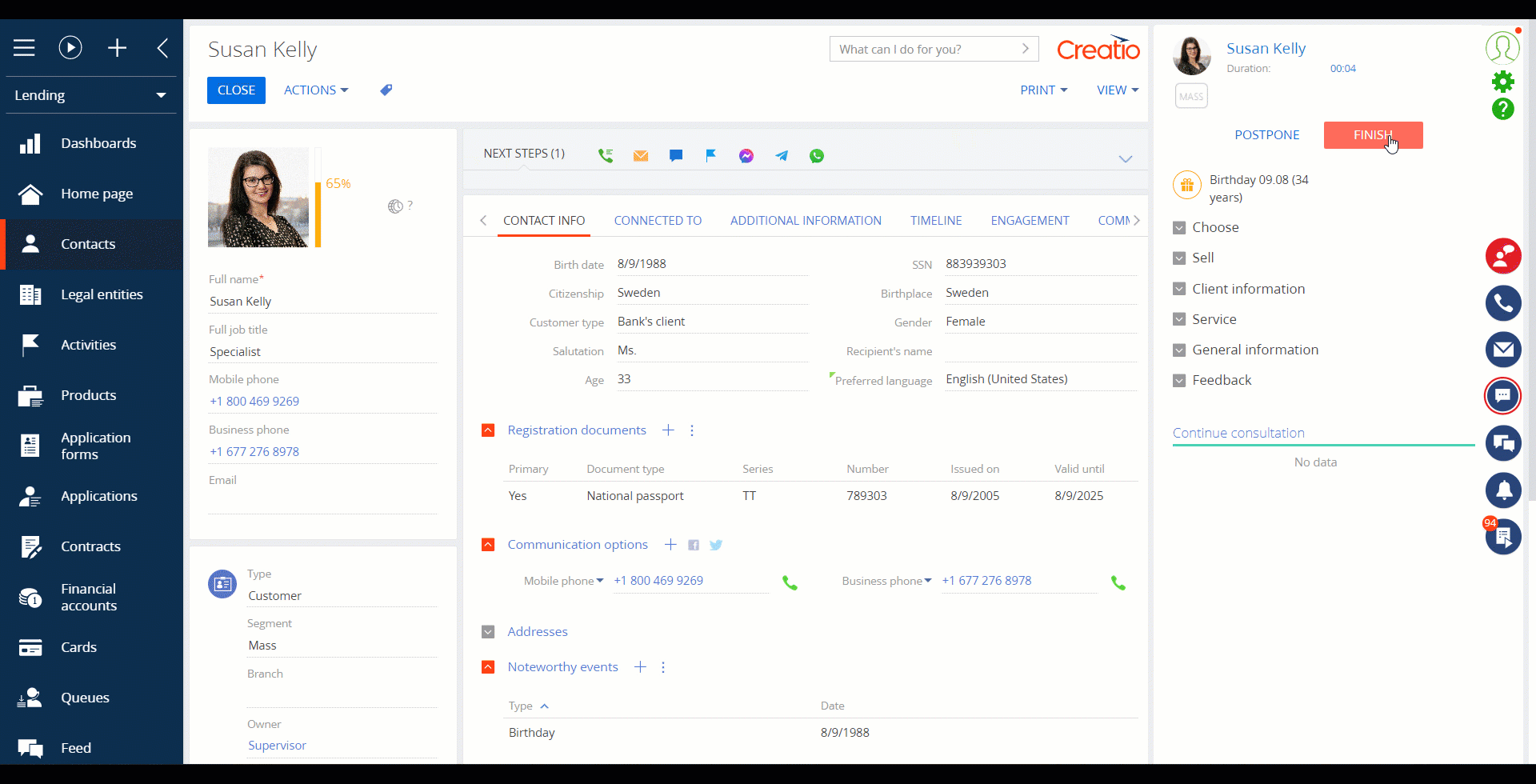Expand the Addresses section
This screenshot has height=784, width=1536.
488,632
